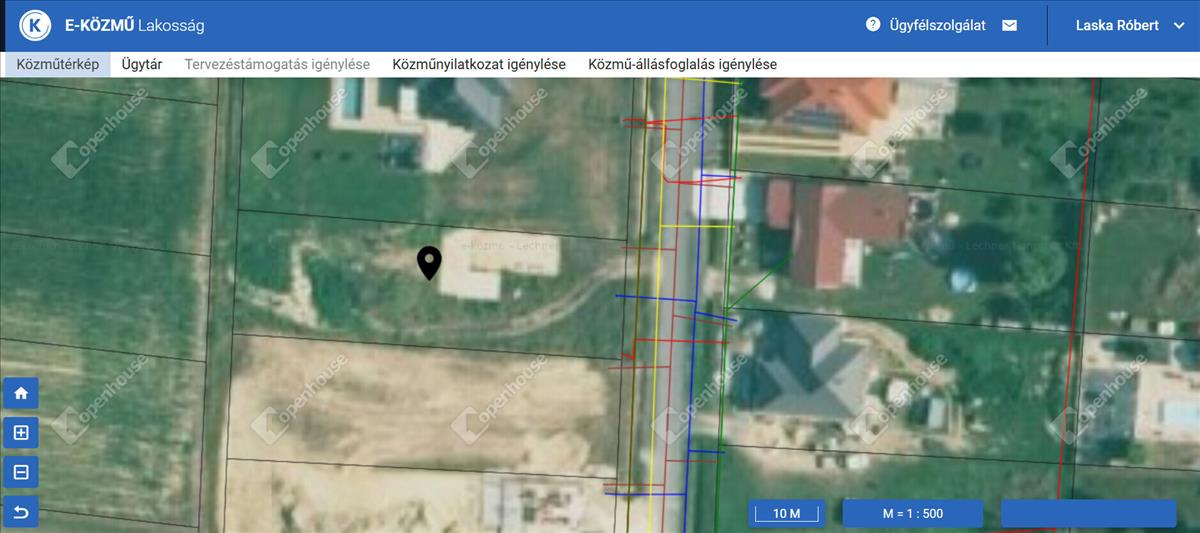Click the black location pin marker
The height and width of the screenshot is (533, 1200).
pos(429,262)
